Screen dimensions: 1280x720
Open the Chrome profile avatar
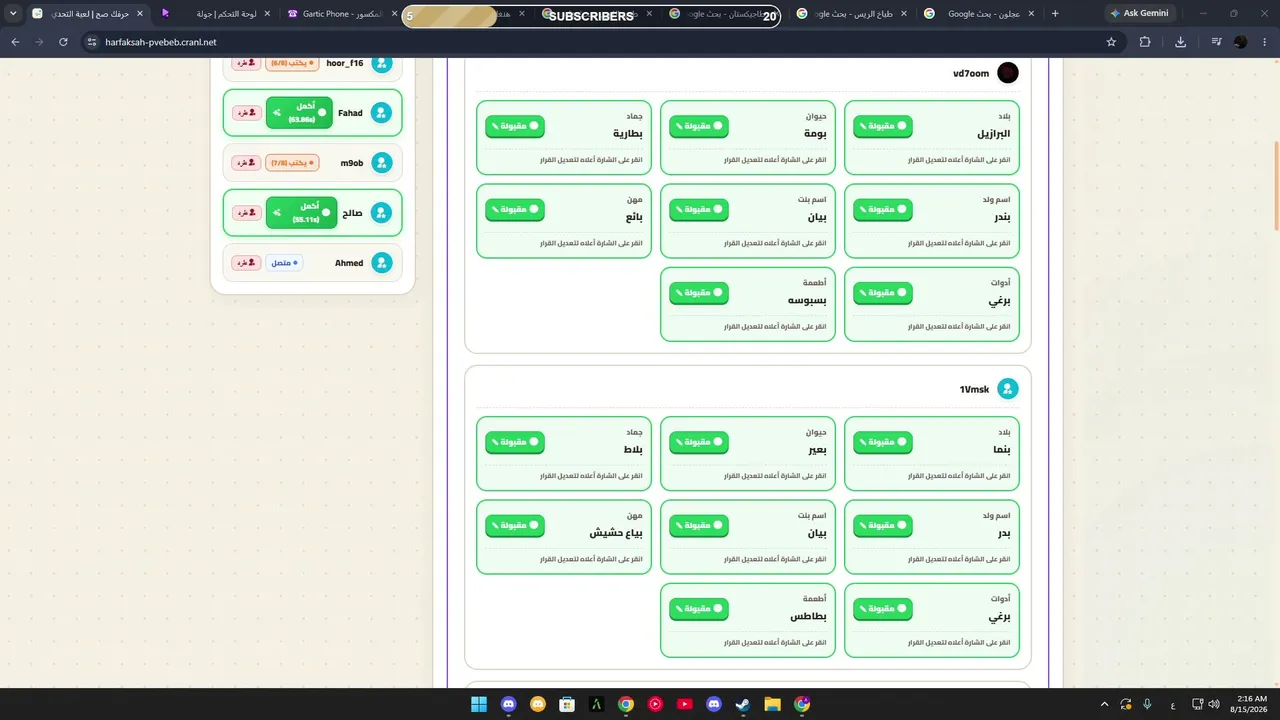[1241, 42]
